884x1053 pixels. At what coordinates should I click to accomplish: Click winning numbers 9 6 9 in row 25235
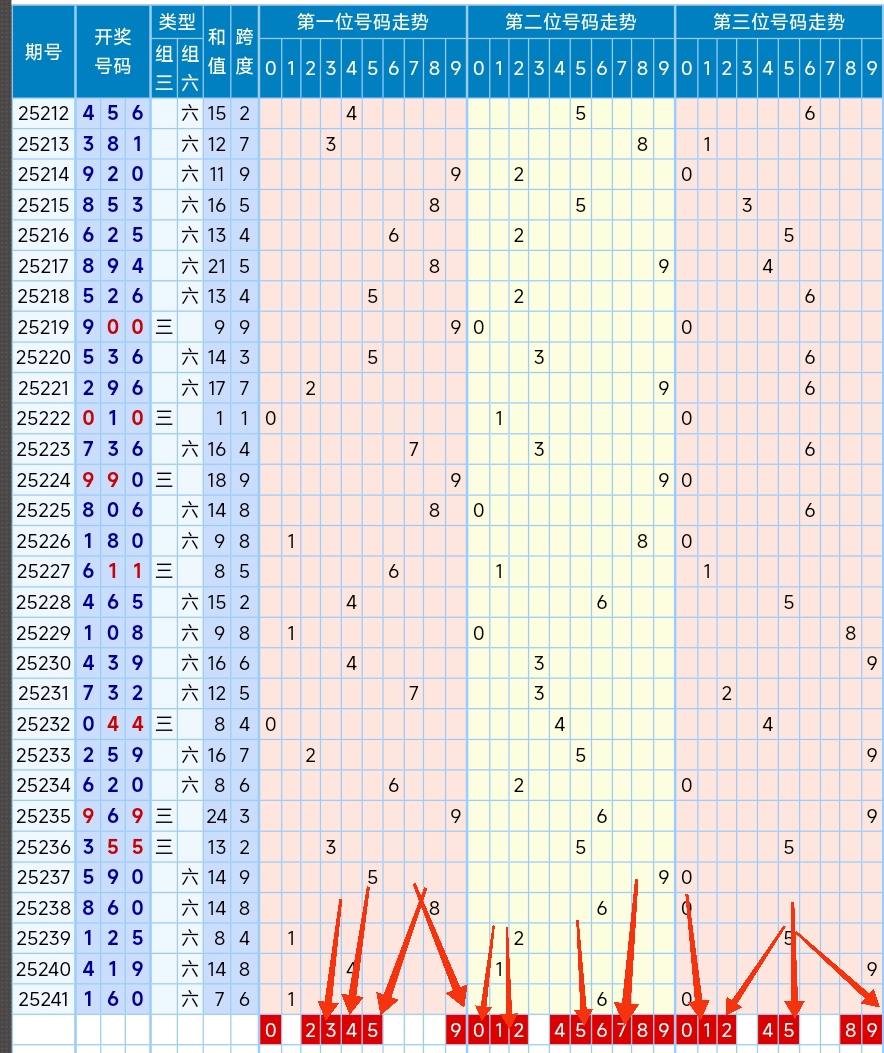click(113, 816)
